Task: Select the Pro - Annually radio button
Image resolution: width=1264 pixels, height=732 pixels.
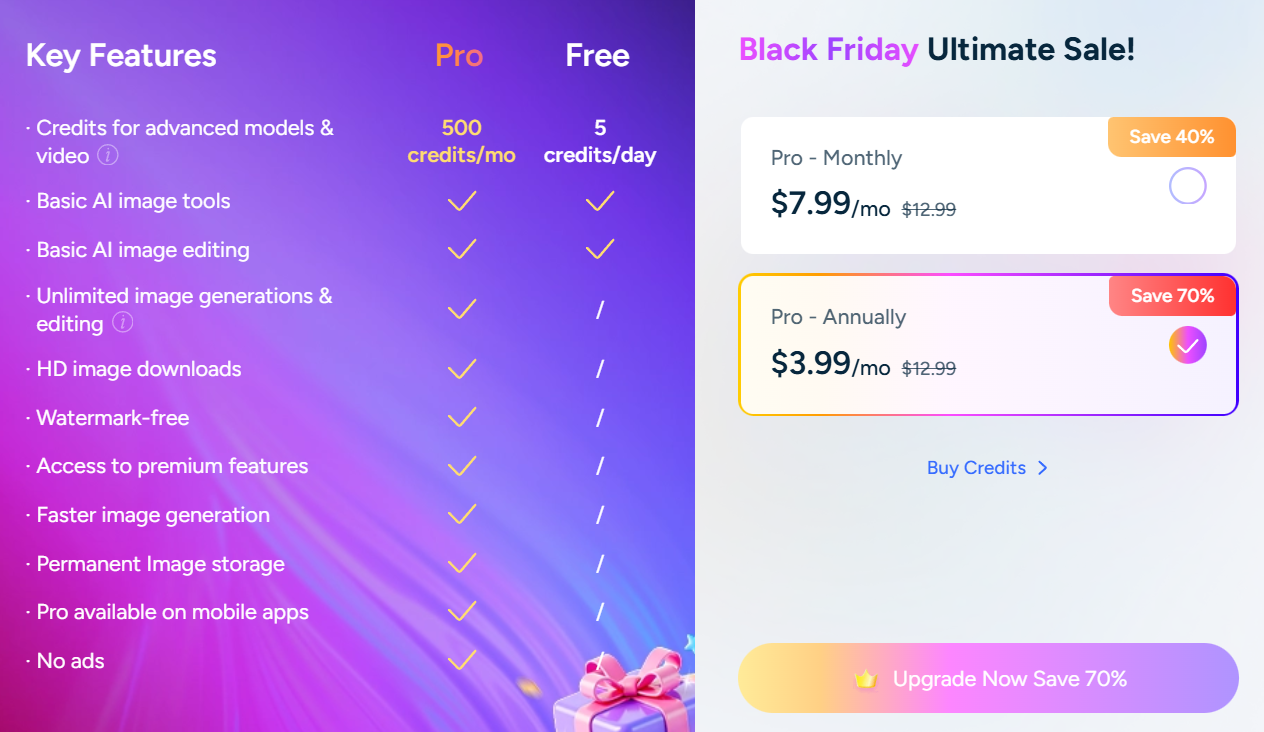Action: point(1187,346)
